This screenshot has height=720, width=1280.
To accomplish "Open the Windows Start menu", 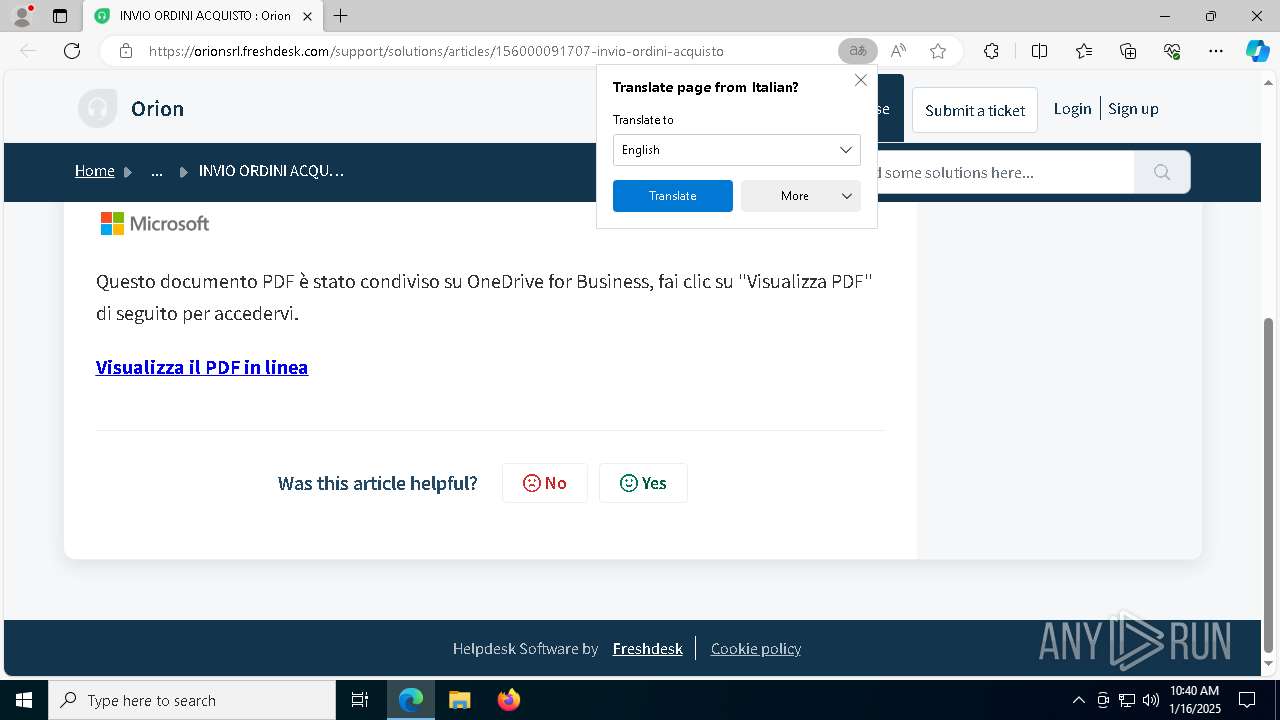I will point(24,700).
